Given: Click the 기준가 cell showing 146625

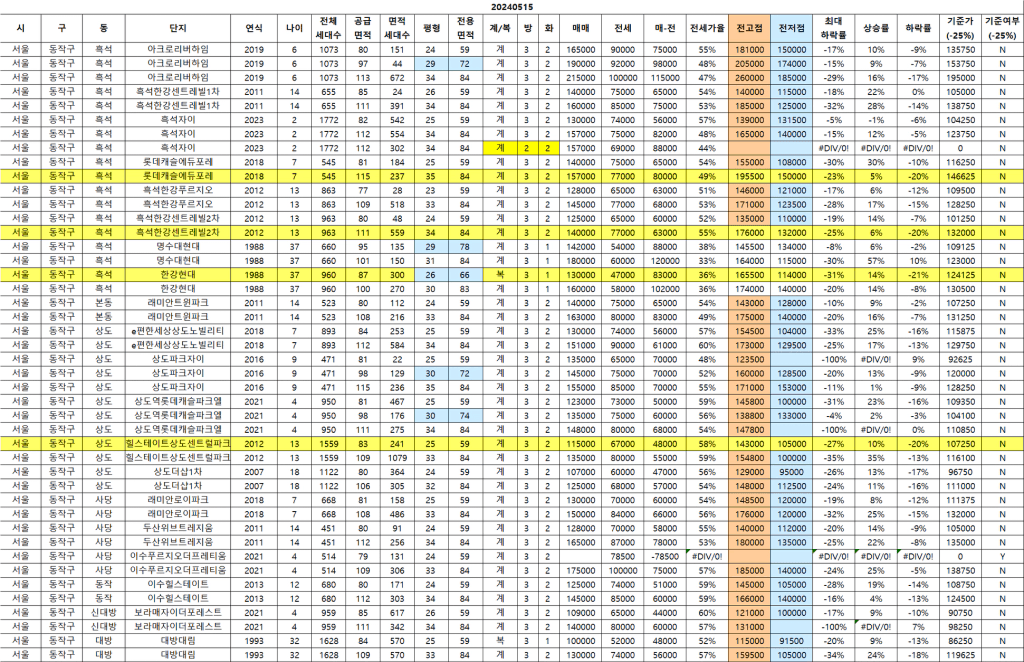Looking at the screenshot, I should (x=960, y=176).
